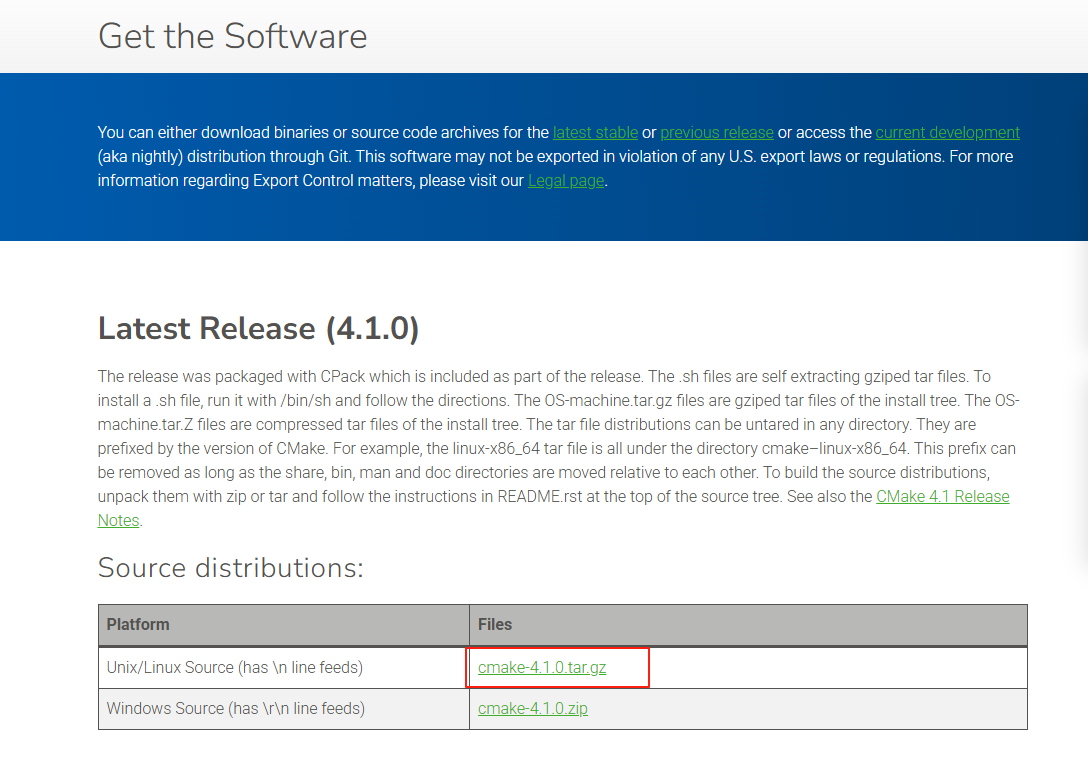Visit the Legal page link
Screen dimensions: 1088x762
point(565,181)
